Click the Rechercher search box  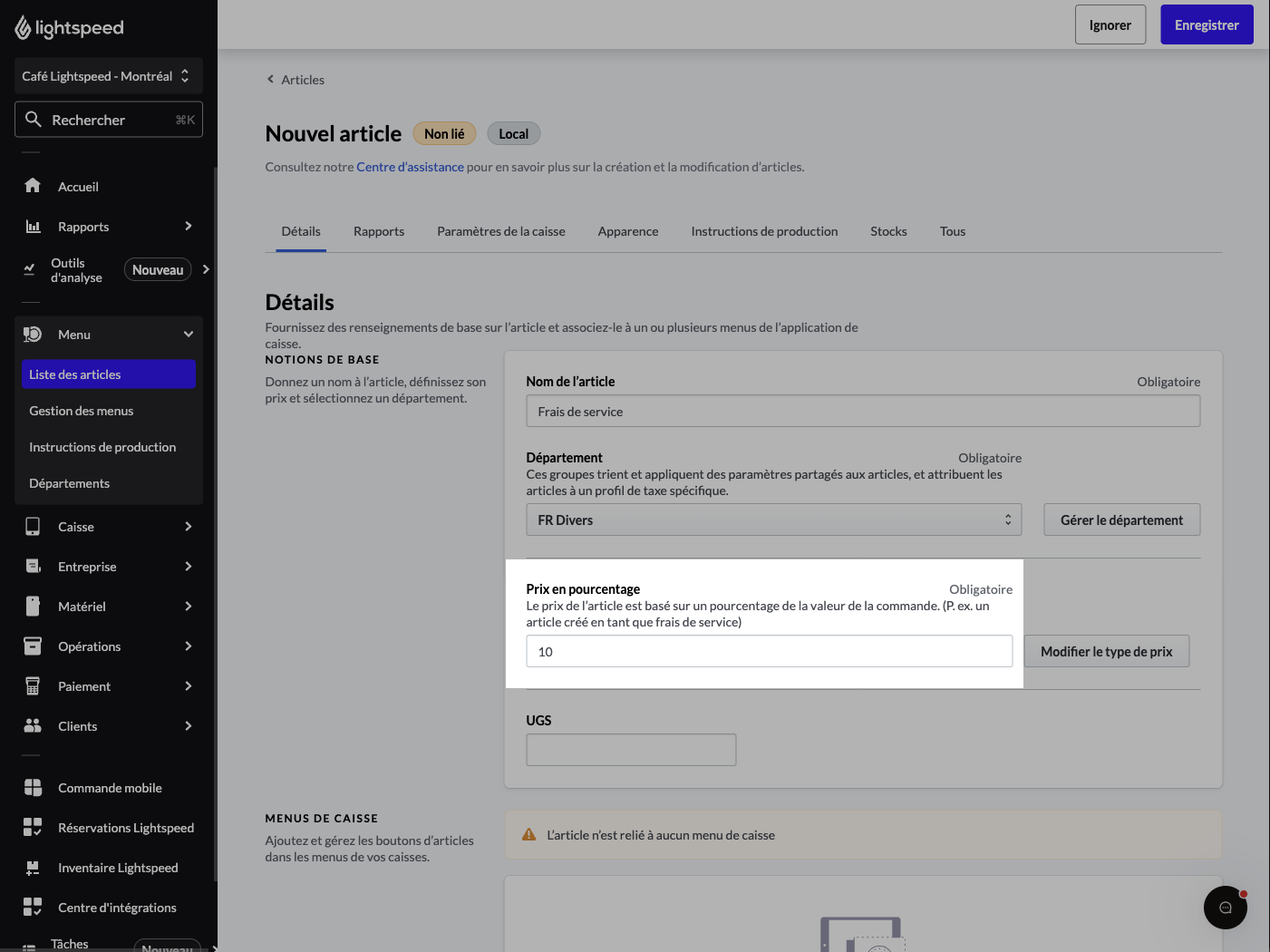[x=109, y=120]
